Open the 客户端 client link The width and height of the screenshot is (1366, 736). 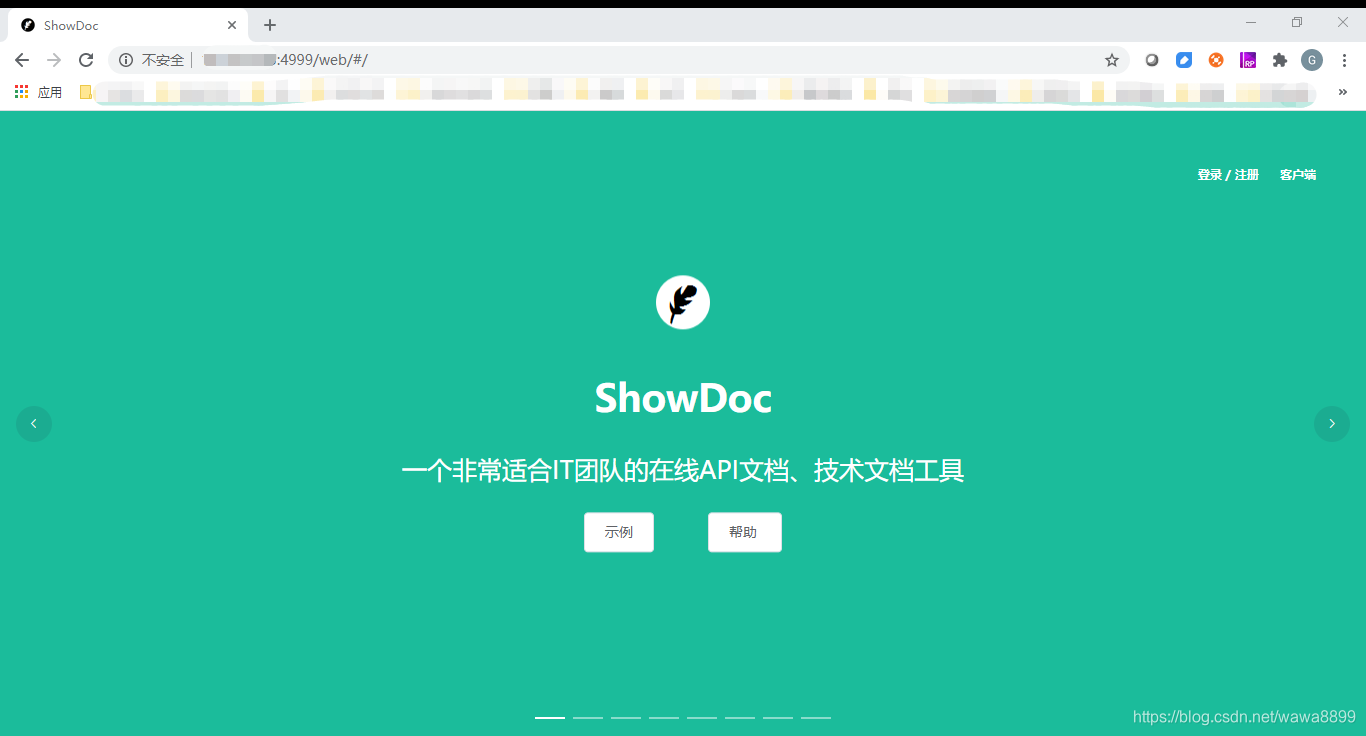pyautogui.click(x=1297, y=174)
